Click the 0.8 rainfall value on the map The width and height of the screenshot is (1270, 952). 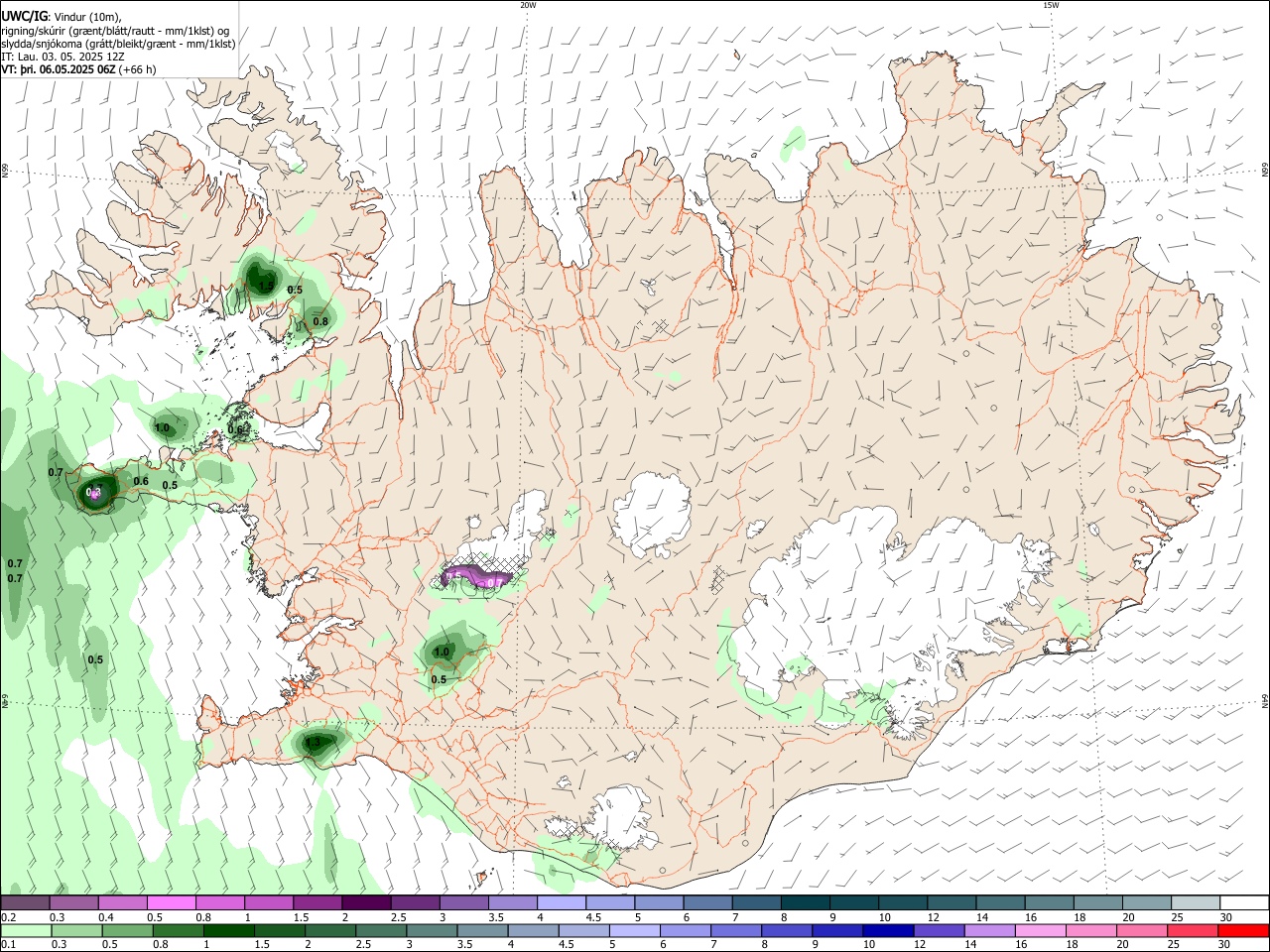click(x=320, y=321)
